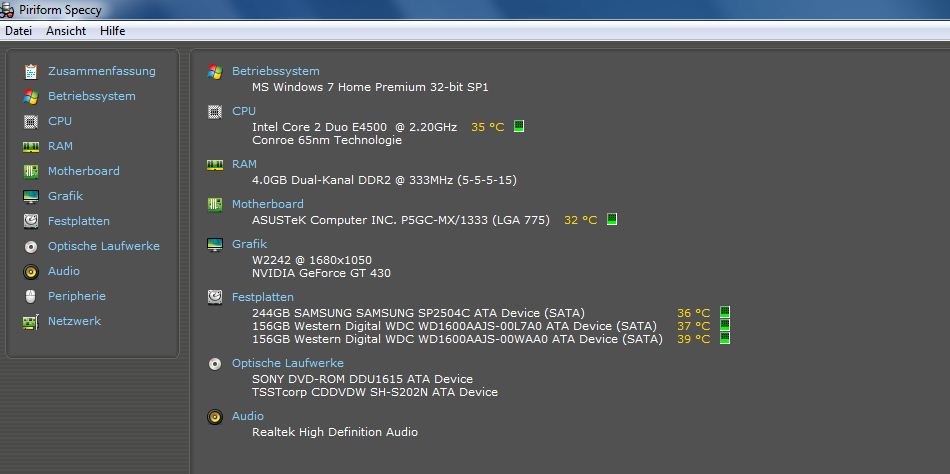Viewport: 950px width, 474px height.
Task: Go to the CPU section in sidebar
Action: (x=60, y=121)
